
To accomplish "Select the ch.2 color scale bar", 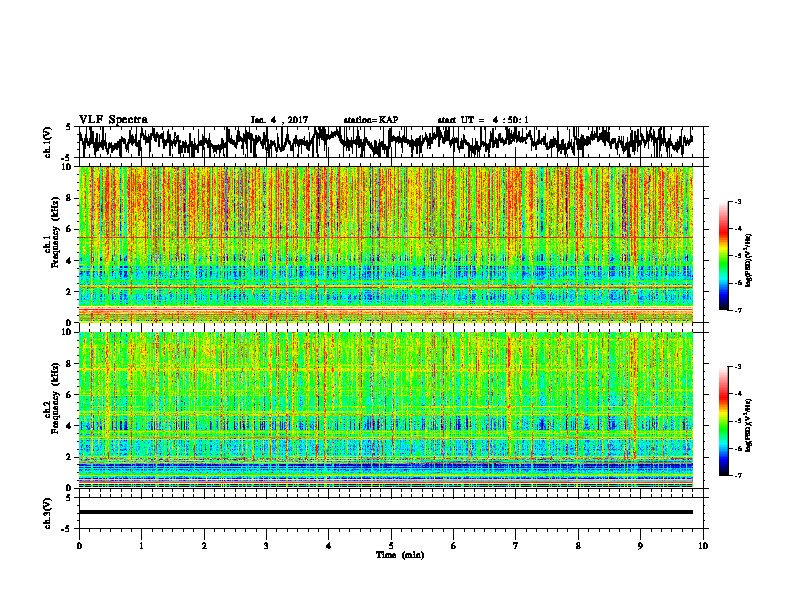I will pyautogui.click(x=724, y=421).
